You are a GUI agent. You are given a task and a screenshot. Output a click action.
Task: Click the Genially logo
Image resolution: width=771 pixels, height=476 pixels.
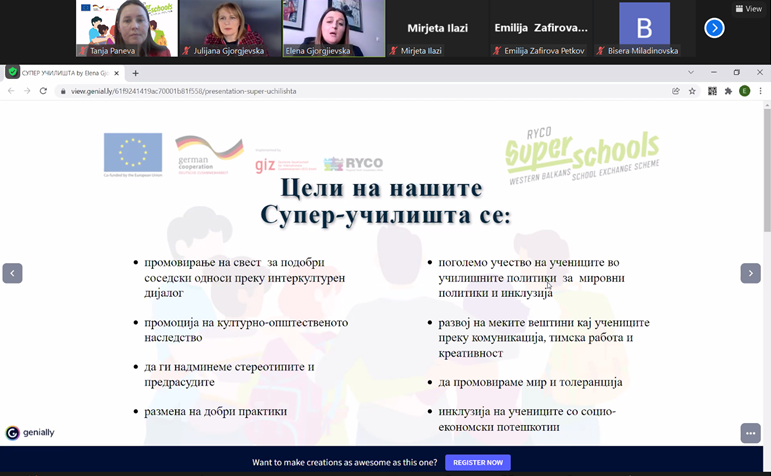[x=30, y=433]
